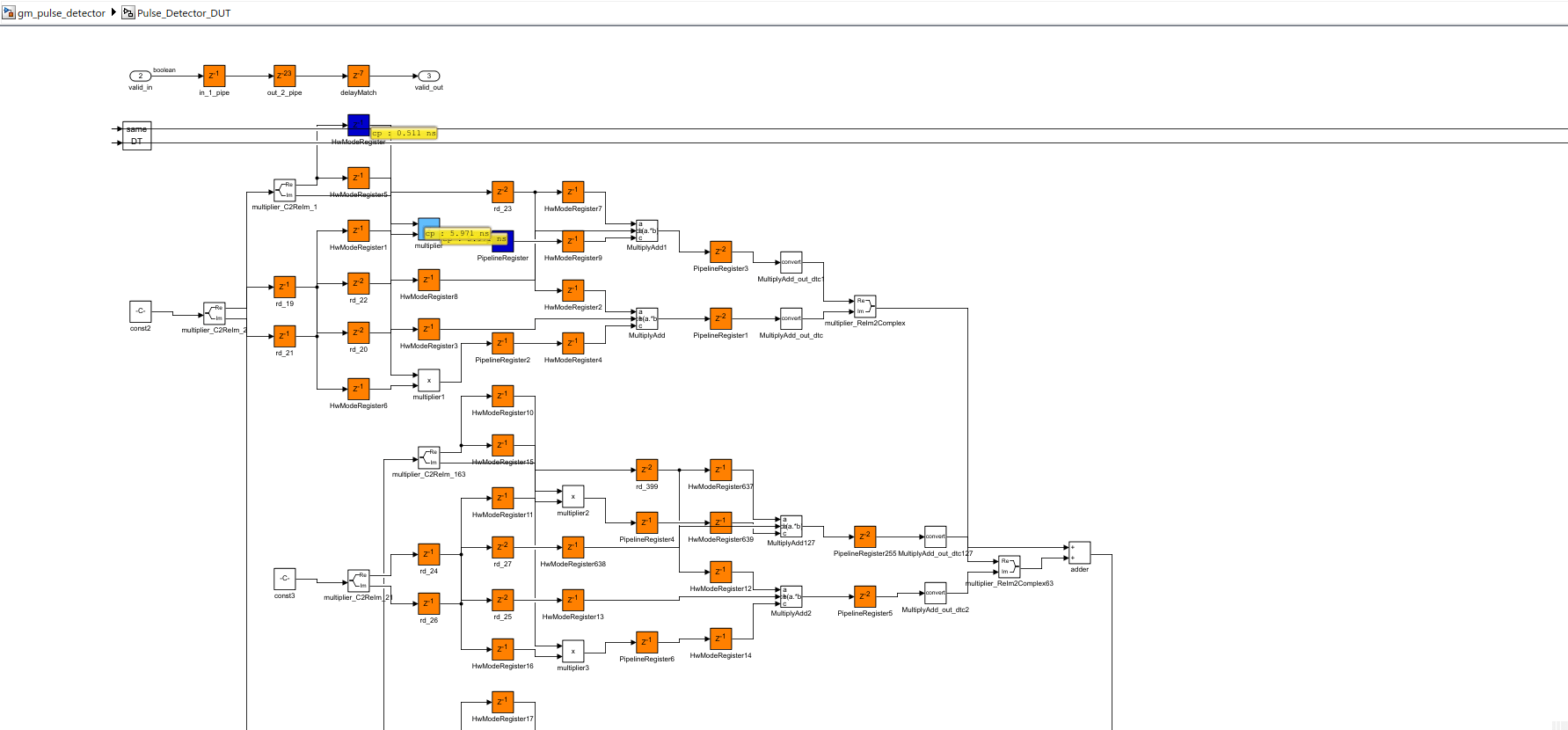The width and height of the screenshot is (1568, 730).
Task: Select the HwModeRegister4 block
Action: click(x=573, y=343)
